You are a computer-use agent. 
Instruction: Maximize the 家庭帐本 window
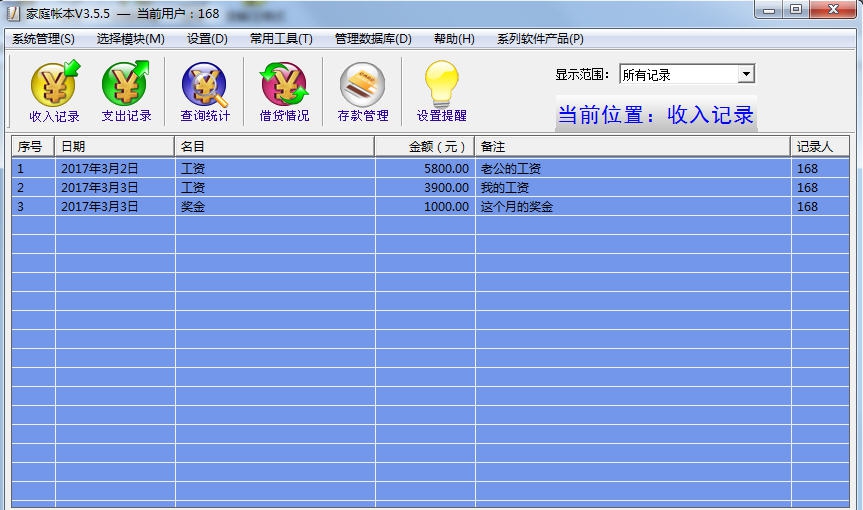coord(796,10)
